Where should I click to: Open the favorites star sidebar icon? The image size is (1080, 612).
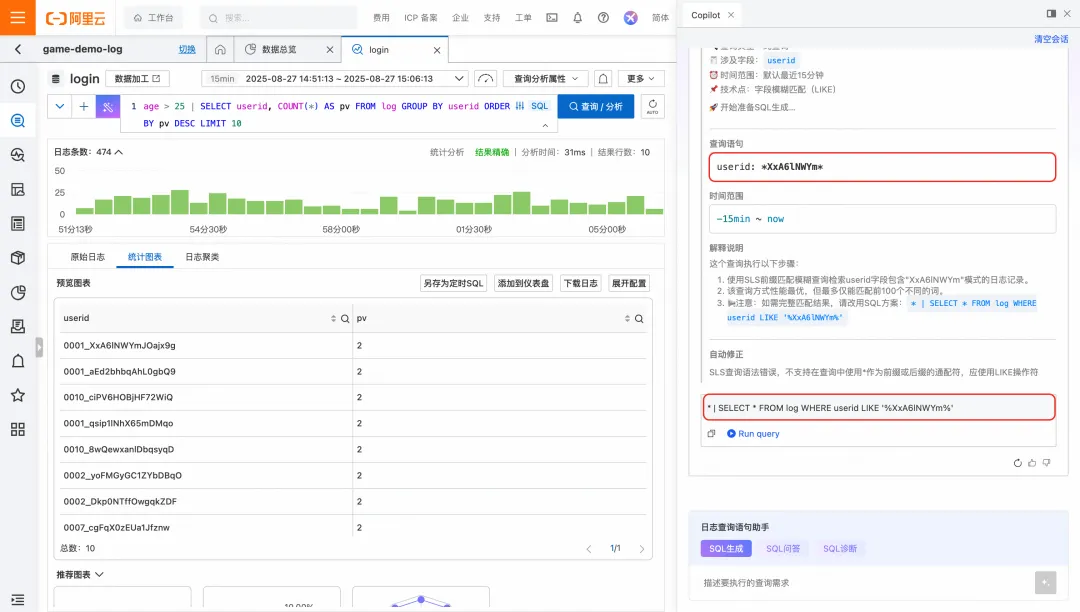(18, 395)
